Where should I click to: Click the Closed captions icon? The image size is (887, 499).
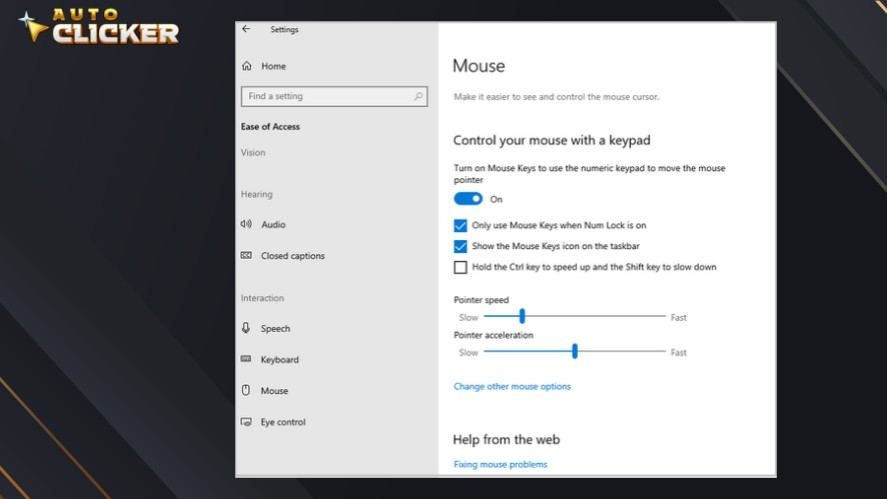click(246, 255)
